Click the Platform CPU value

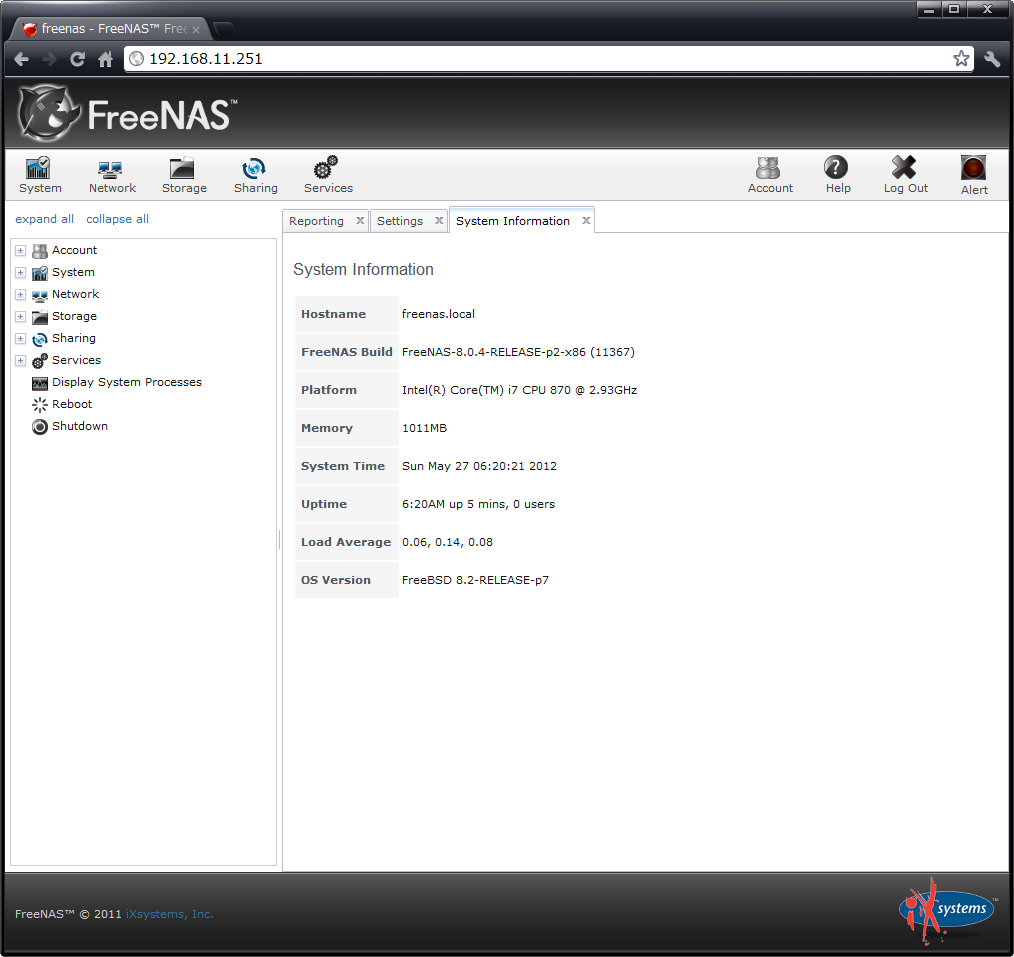(x=519, y=391)
